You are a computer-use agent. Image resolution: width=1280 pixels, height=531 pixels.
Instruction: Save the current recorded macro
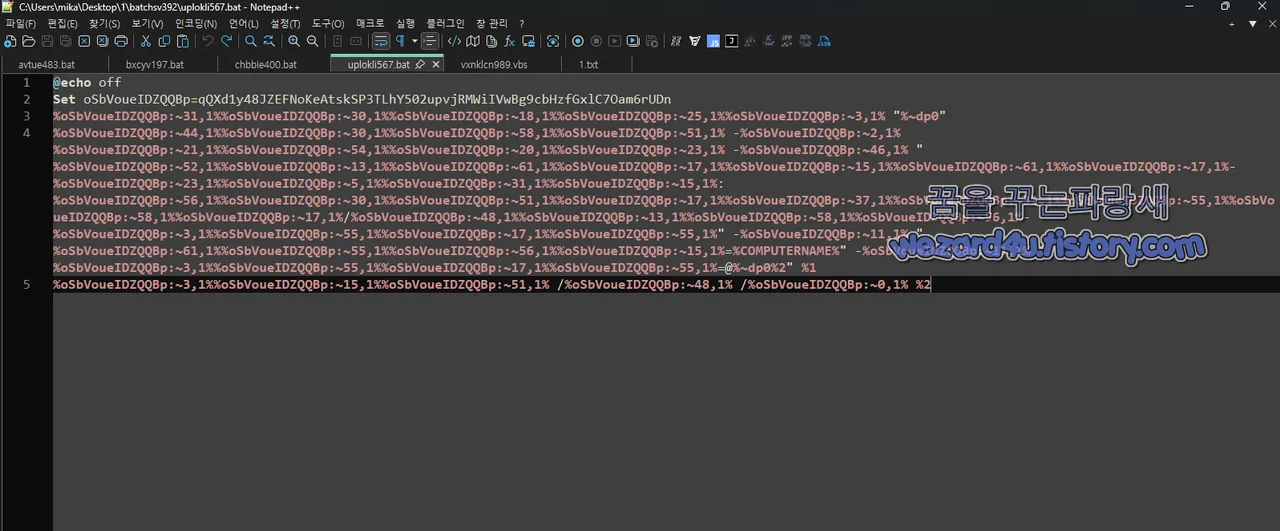[x=652, y=41]
